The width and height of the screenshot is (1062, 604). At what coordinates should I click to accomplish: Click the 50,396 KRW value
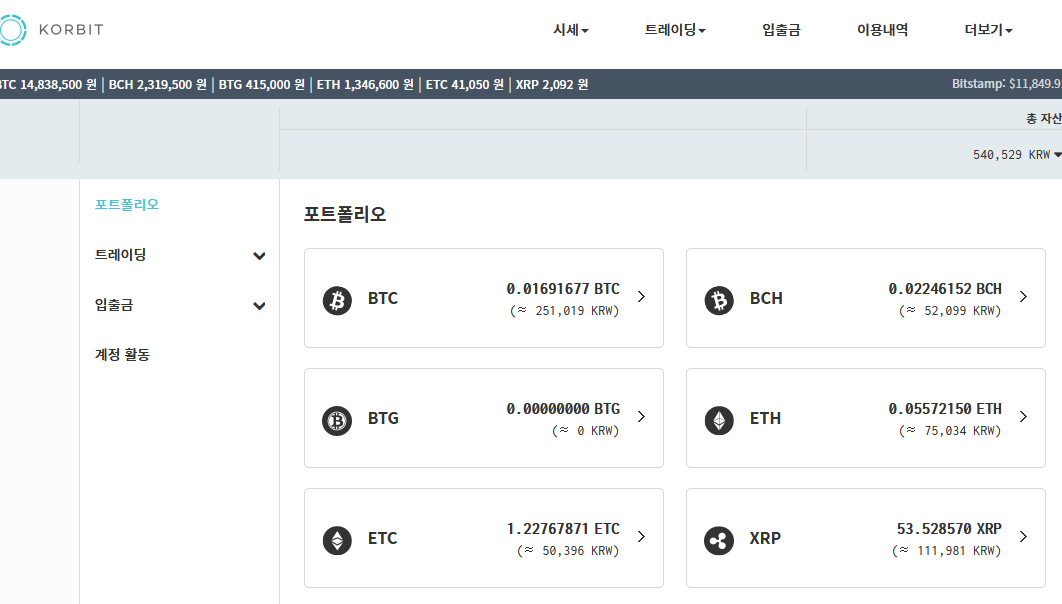pos(568,551)
